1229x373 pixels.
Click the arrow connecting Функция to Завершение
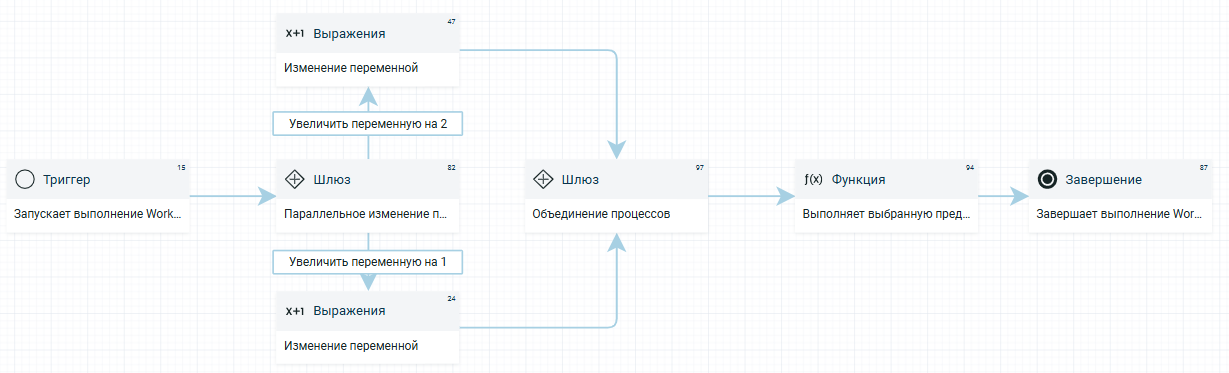(x=1003, y=197)
